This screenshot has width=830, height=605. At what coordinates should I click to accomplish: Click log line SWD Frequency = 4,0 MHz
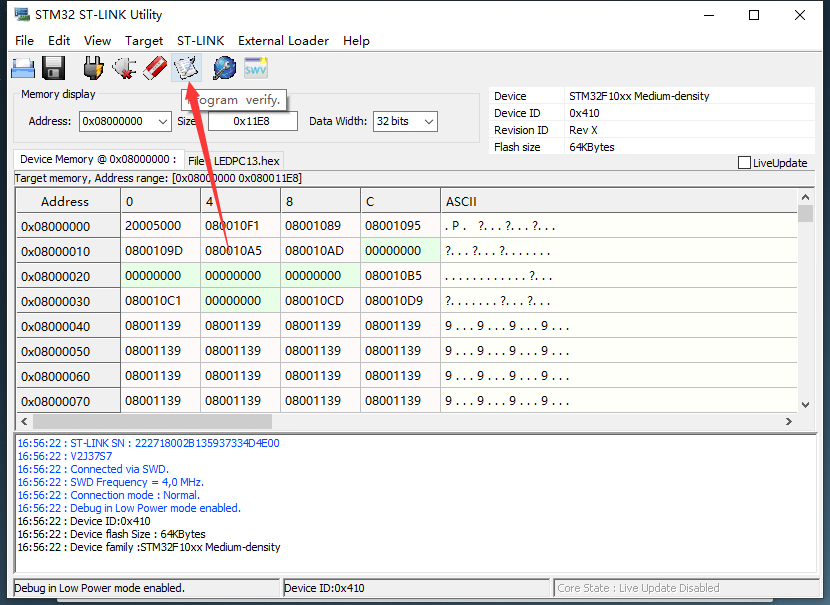pyautogui.click(x=111, y=482)
